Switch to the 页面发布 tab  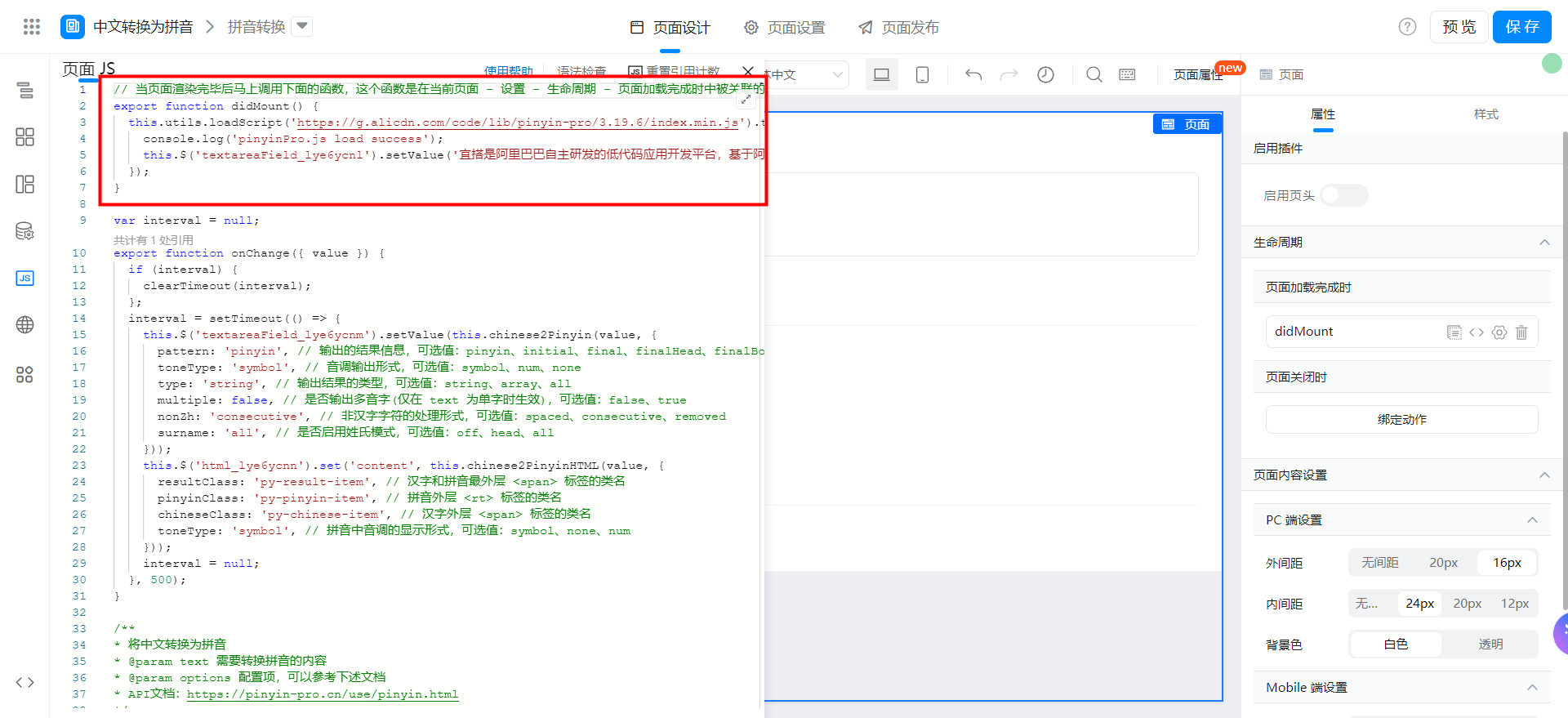tap(898, 28)
